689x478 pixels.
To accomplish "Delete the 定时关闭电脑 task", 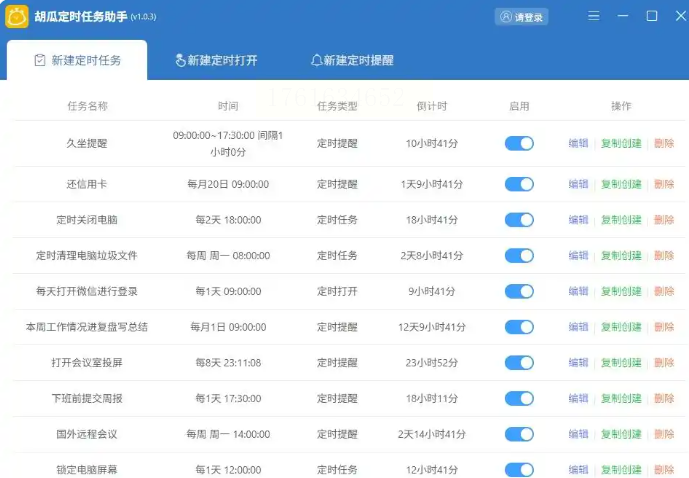I will (x=664, y=220).
